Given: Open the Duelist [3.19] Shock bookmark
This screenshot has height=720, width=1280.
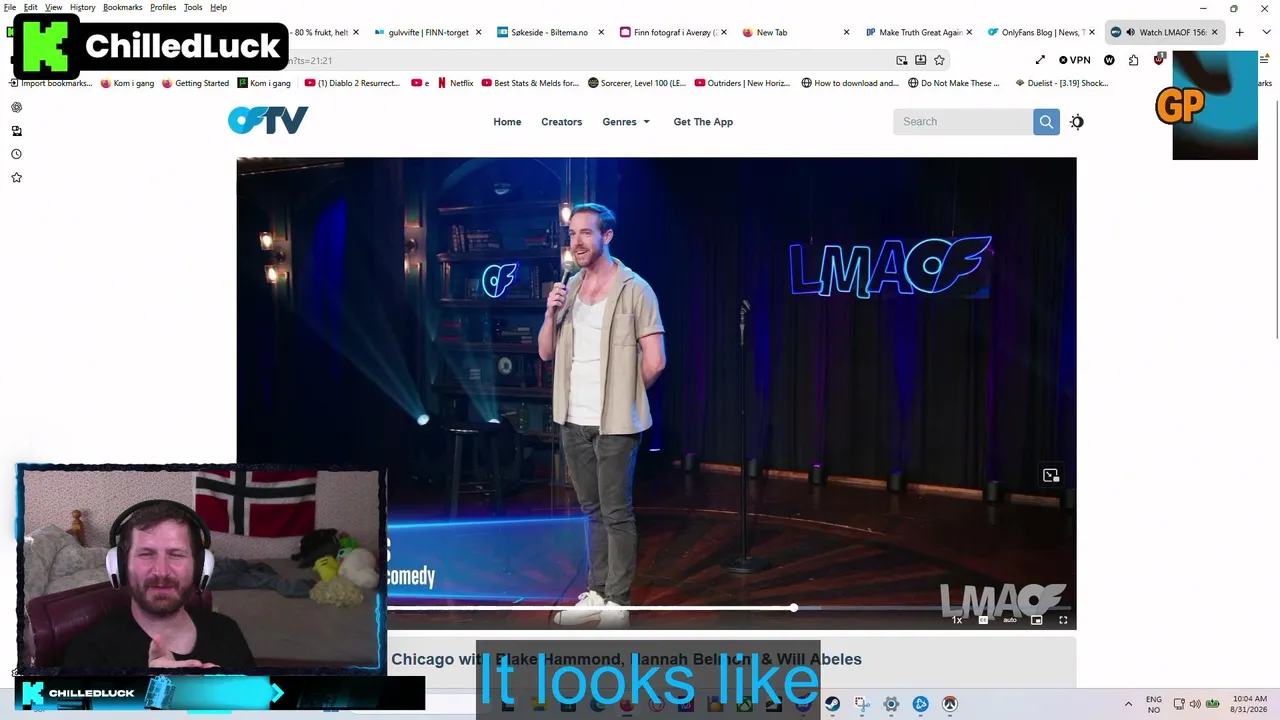Looking at the screenshot, I should click(1061, 83).
